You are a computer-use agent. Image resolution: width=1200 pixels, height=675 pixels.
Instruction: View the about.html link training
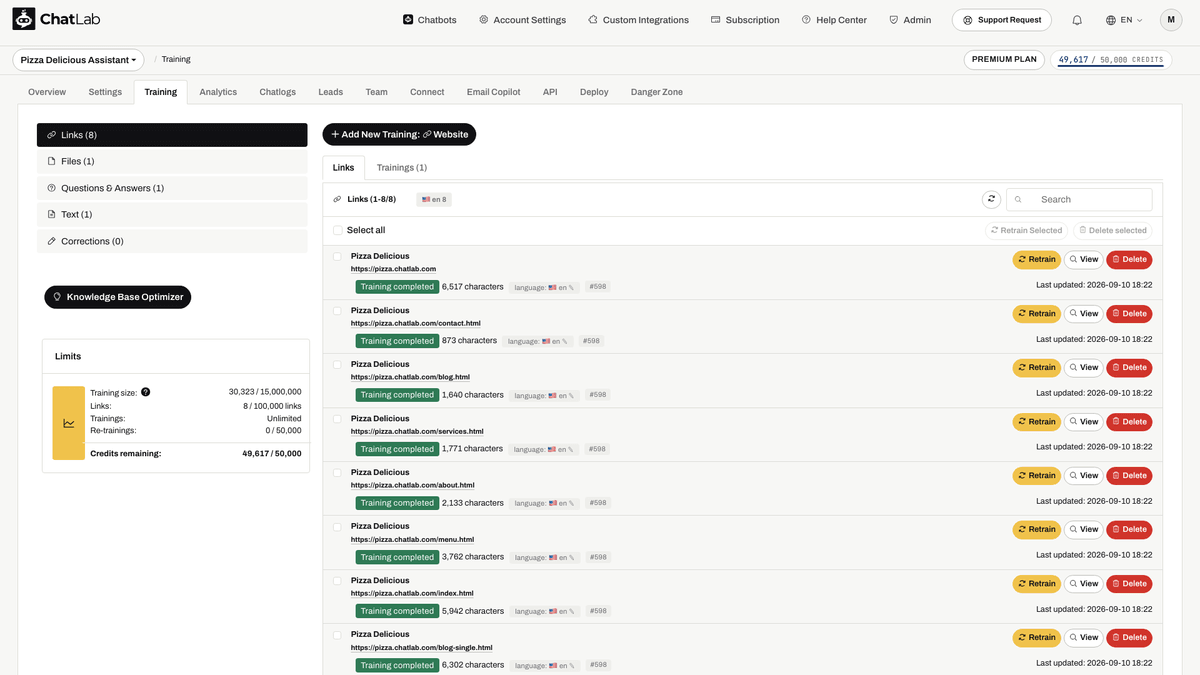[x=1083, y=476]
